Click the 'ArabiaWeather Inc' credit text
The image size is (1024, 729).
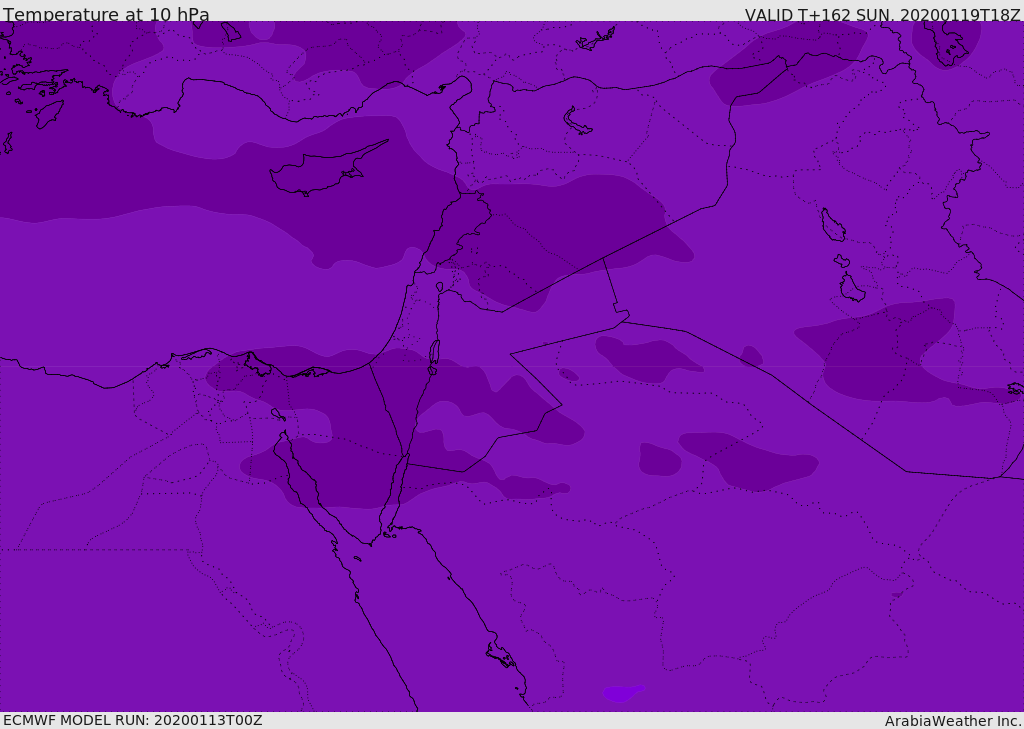(953, 721)
